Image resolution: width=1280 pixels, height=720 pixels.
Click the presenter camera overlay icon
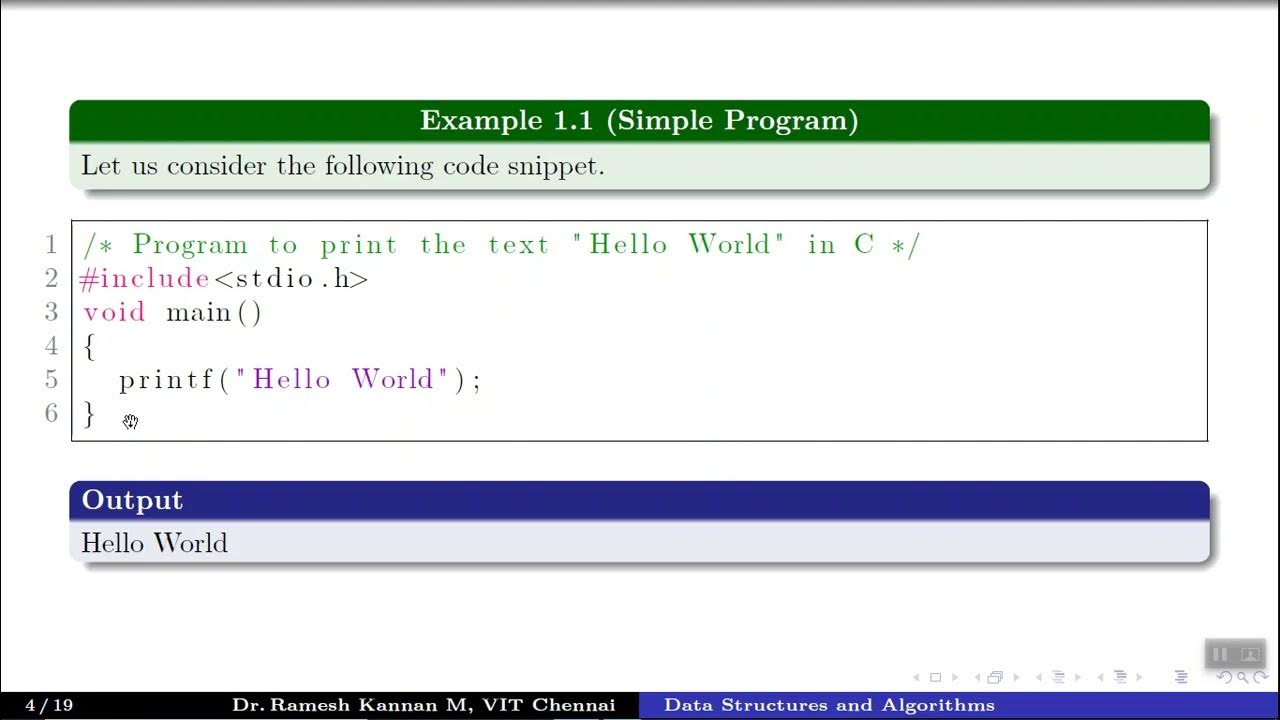[x=1250, y=654]
